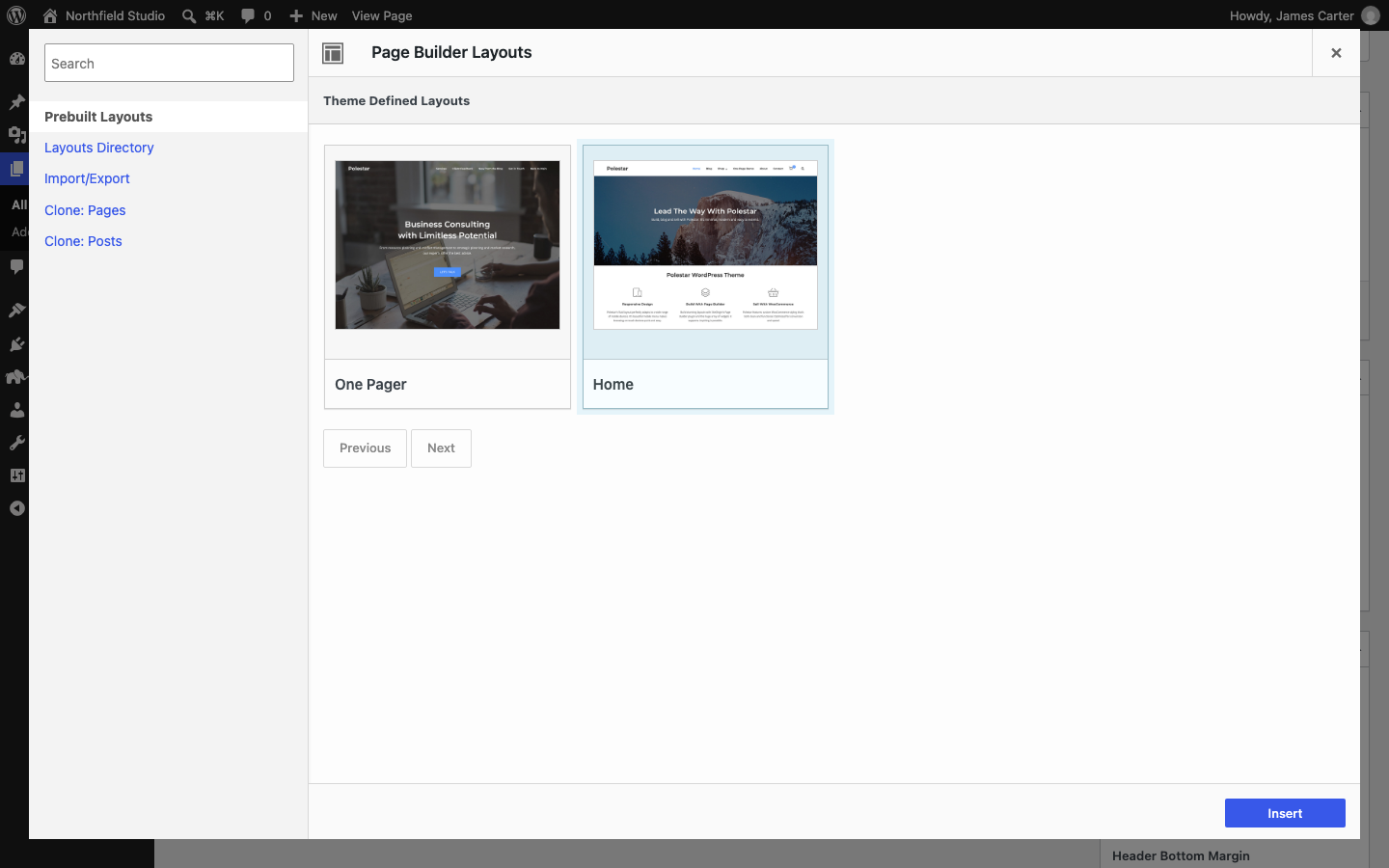This screenshot has height=868, width=1389.
Task: Open the Dashboard gauge icon in sidebar
Action: [x=16, y=58]
